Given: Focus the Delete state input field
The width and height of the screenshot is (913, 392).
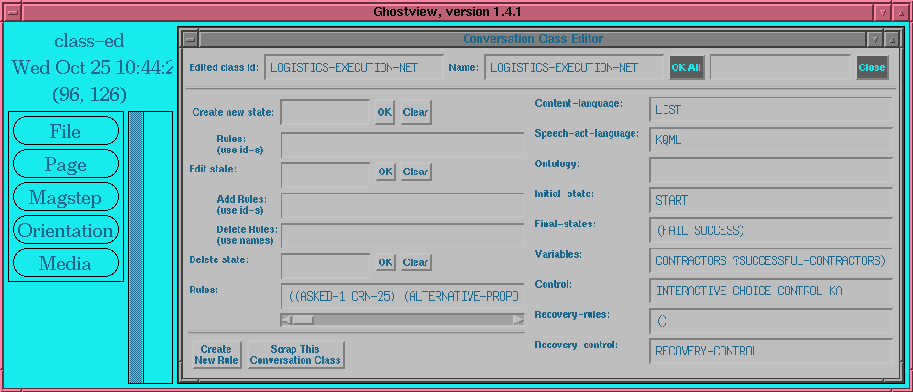Looking at the screenshot, I should click(325, 266).
